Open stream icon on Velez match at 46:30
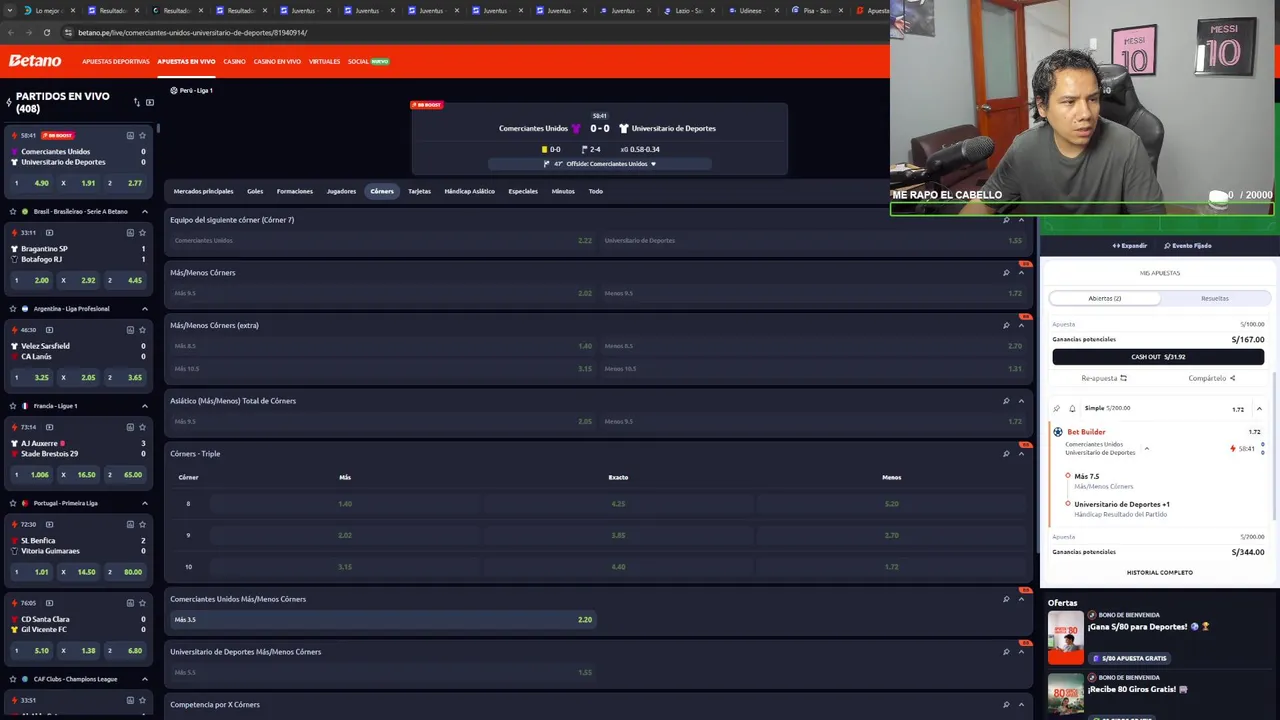This screenshot has height=720, width=1280. pos(48,329)
